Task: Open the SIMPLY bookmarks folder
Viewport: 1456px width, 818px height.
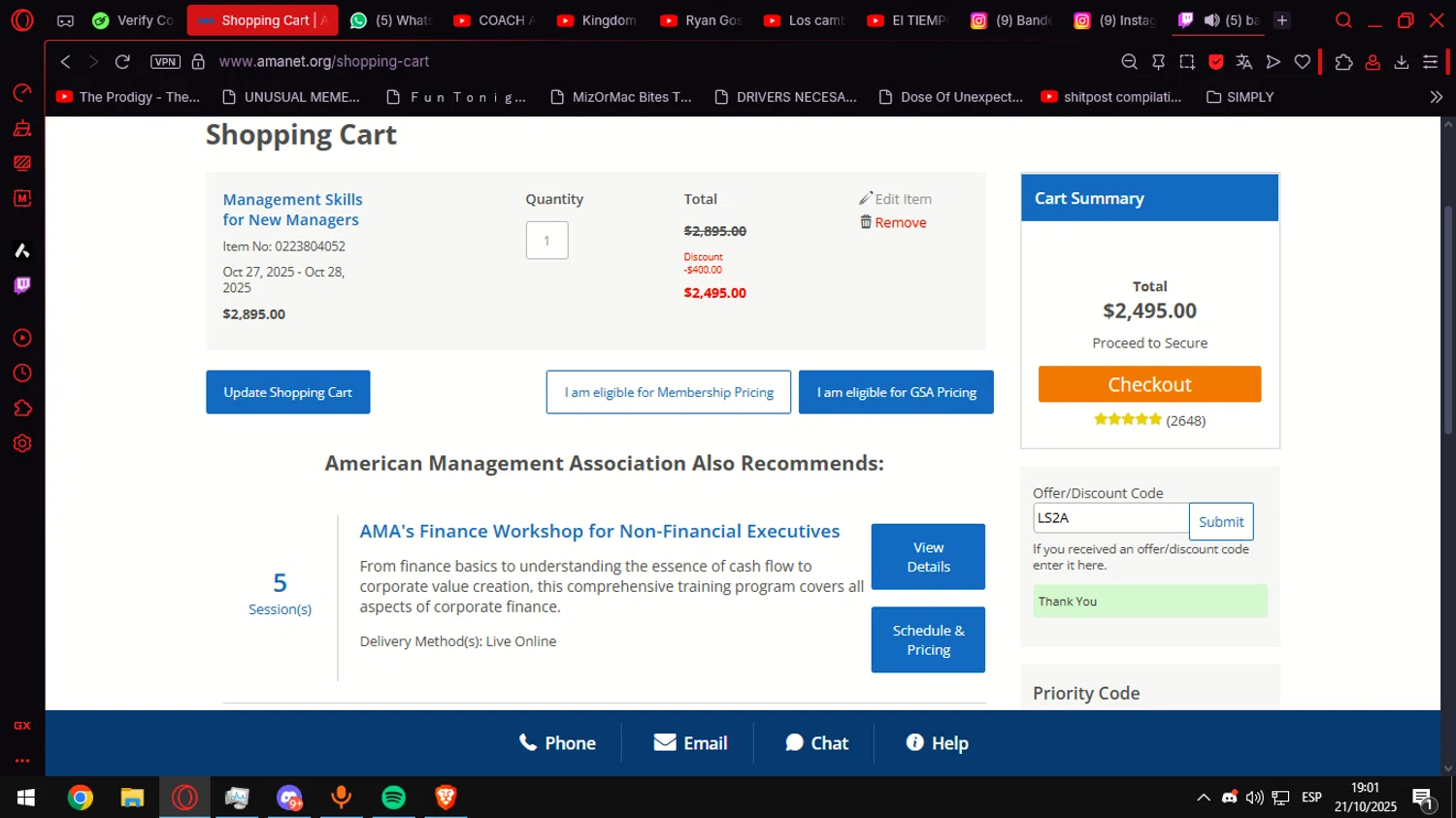Action: 1240,97
